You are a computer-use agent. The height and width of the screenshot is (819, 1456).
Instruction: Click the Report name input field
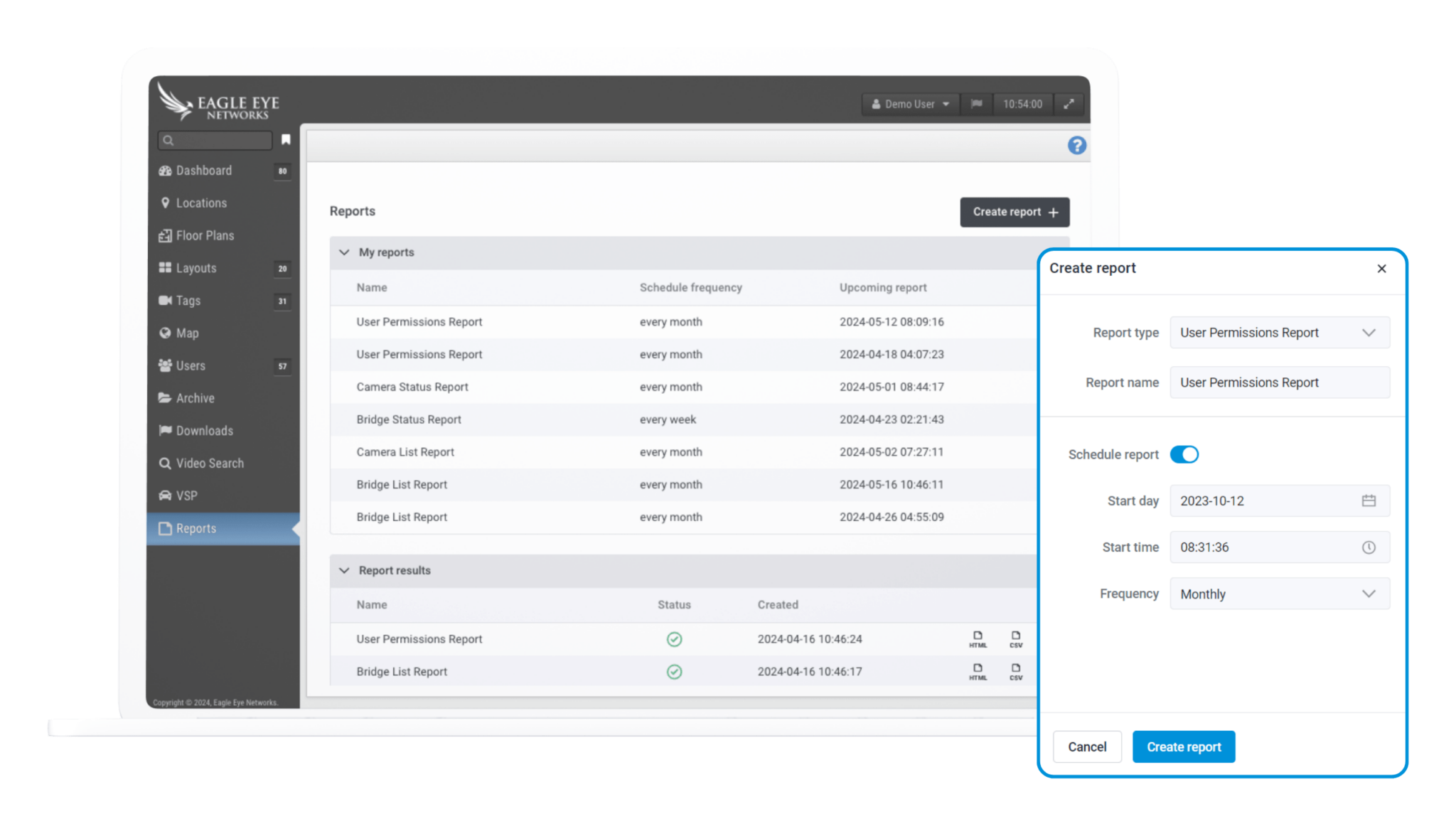1280,382
